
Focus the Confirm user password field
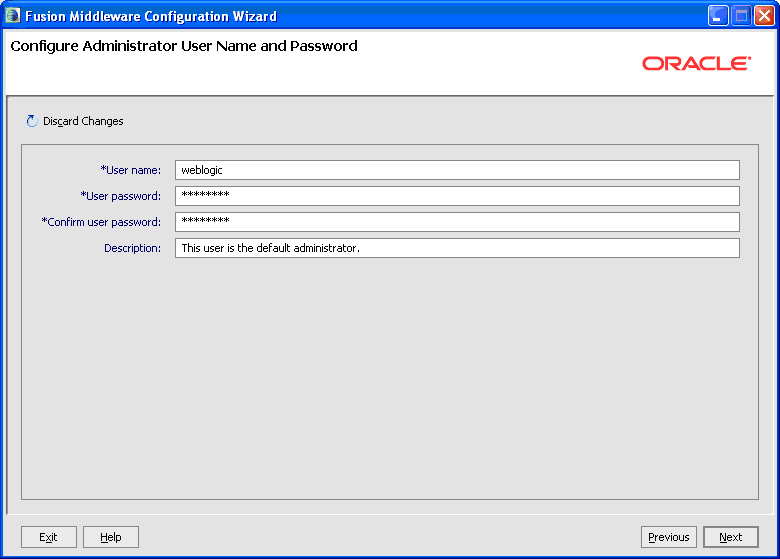[457, 222]
